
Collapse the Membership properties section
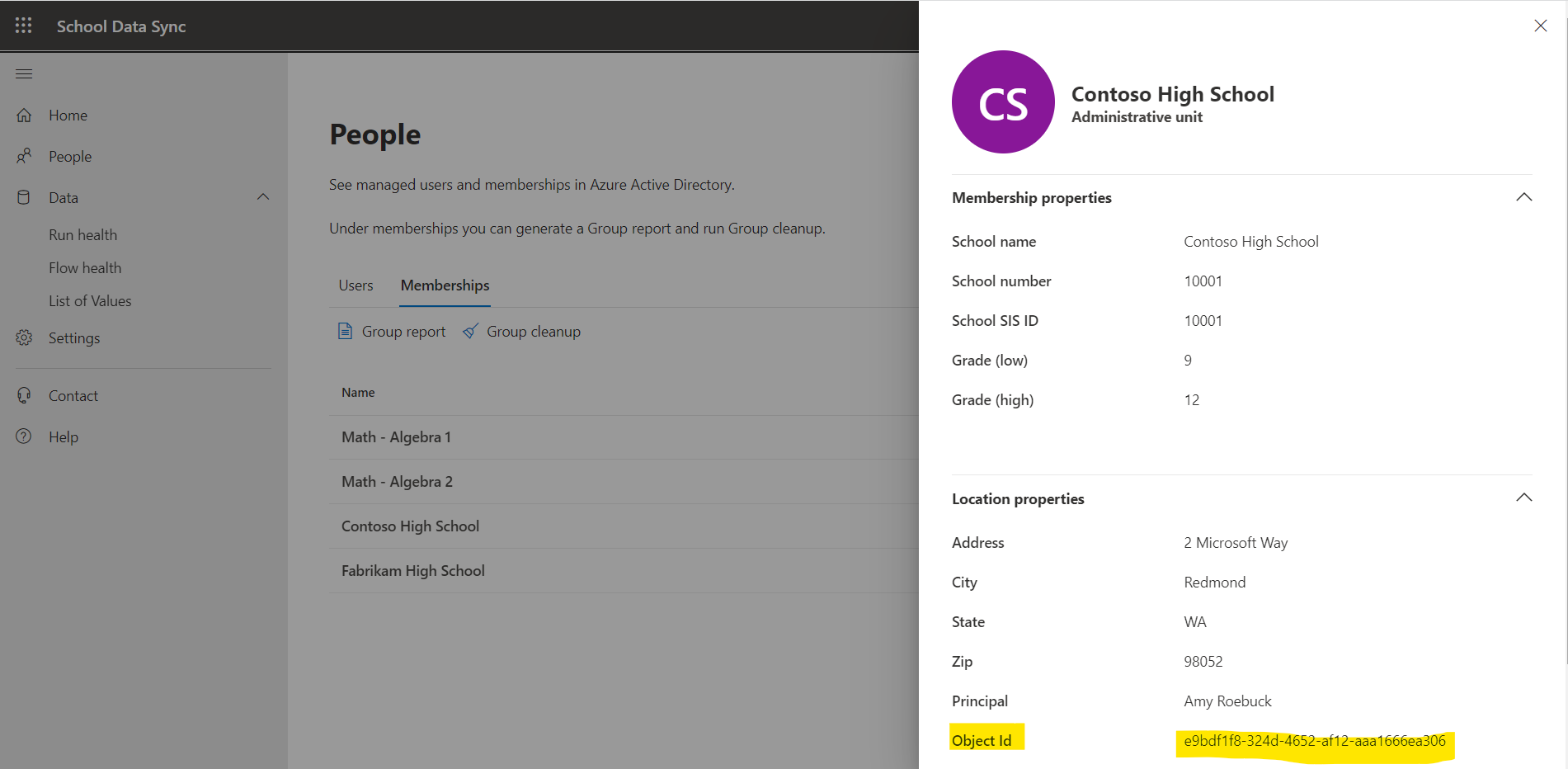click(1523, 197)
